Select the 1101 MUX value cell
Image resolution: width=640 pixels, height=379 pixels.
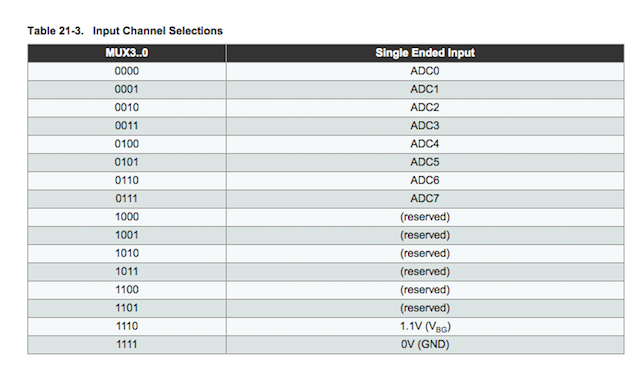pos(127,308)
